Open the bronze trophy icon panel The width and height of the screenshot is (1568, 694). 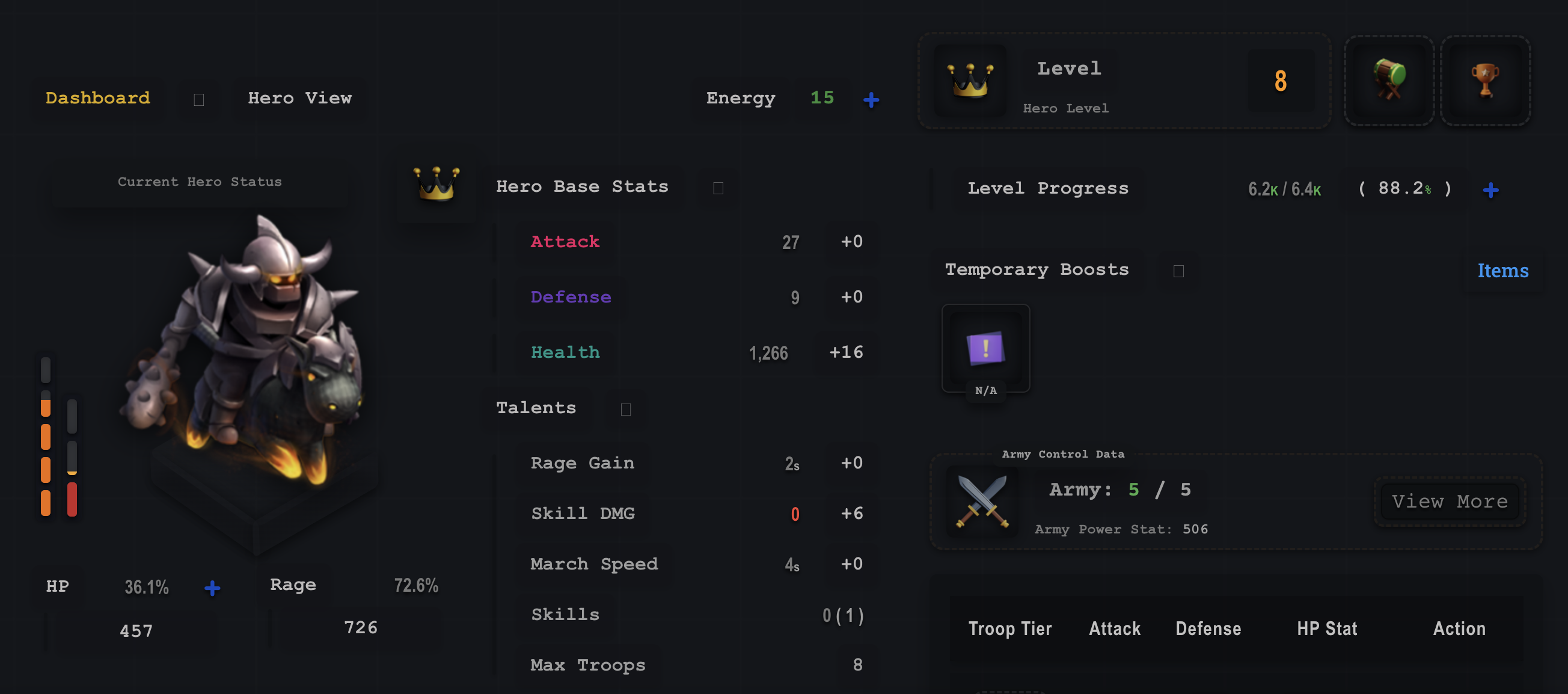(1485, 81)
